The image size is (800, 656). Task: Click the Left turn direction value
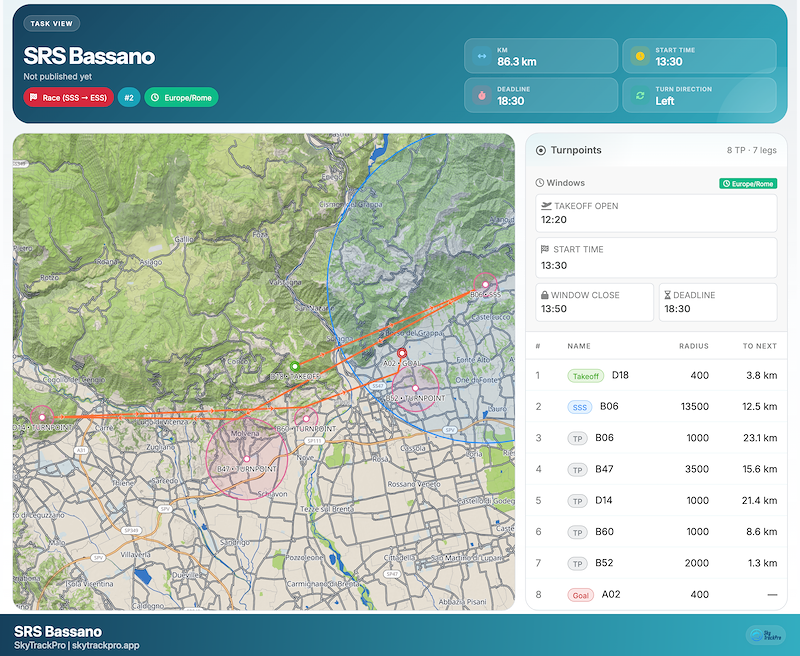[665, 101]
